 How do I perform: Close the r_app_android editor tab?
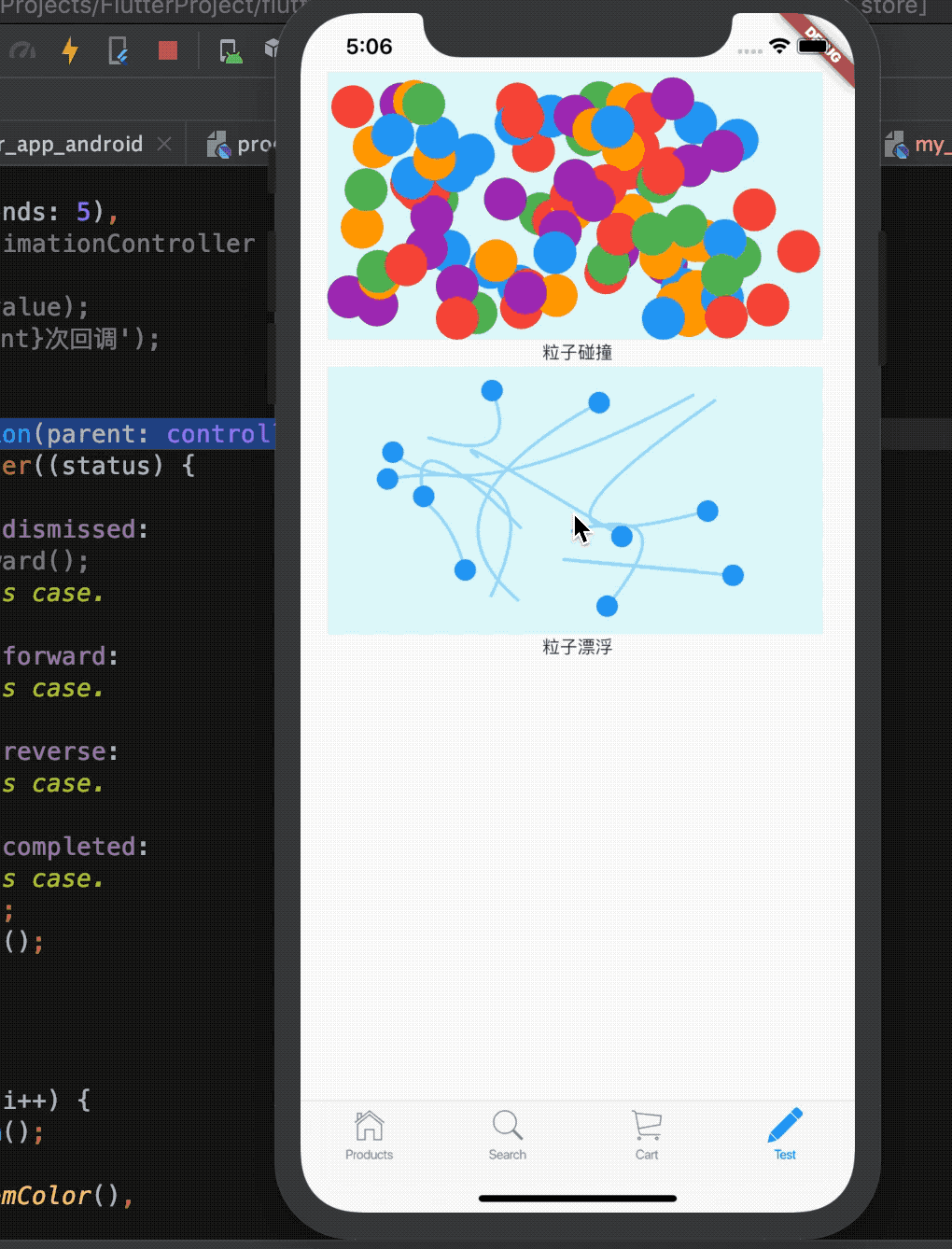(x=164, y=144)
